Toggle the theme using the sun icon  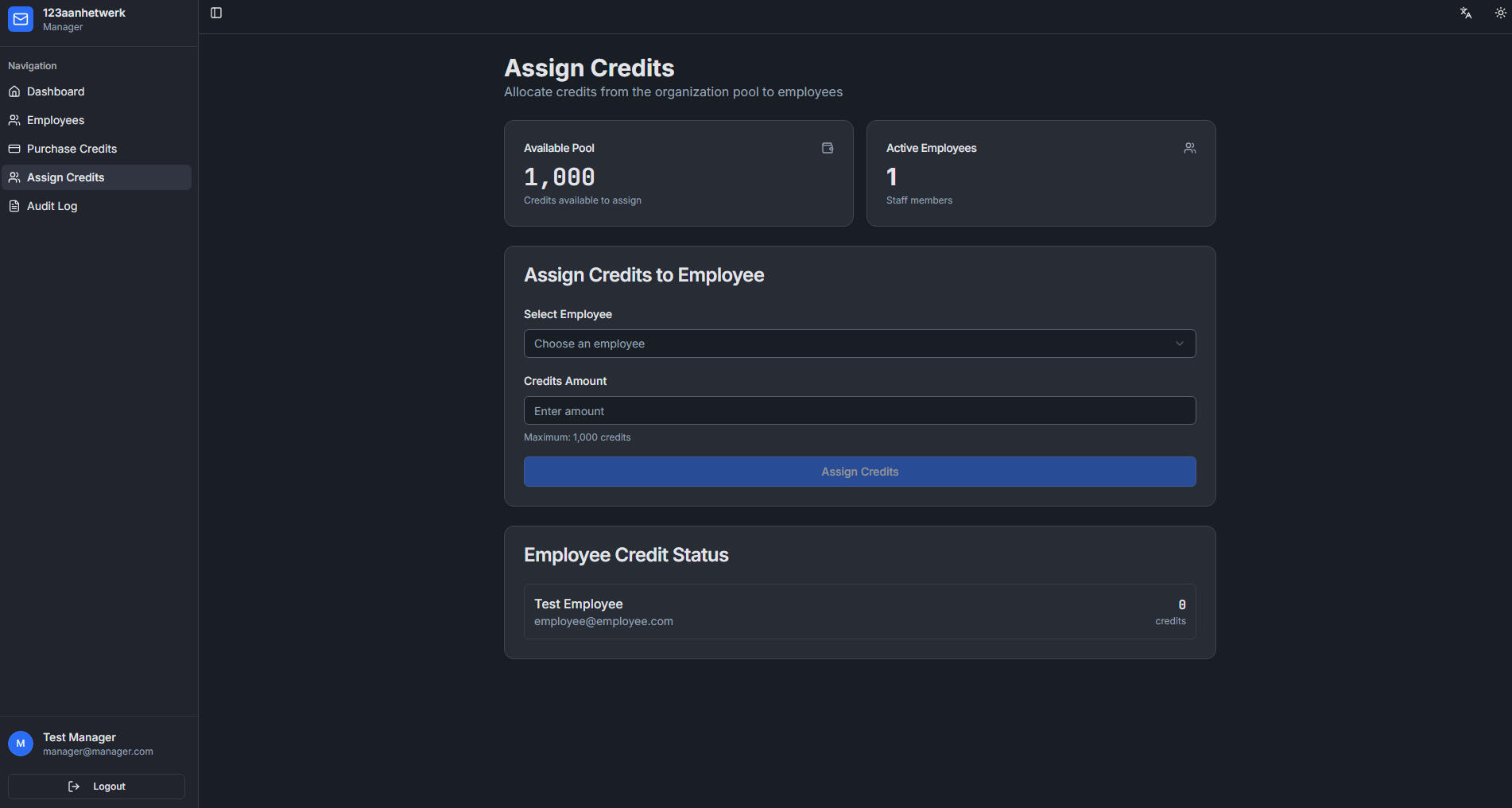(1501, 13)
